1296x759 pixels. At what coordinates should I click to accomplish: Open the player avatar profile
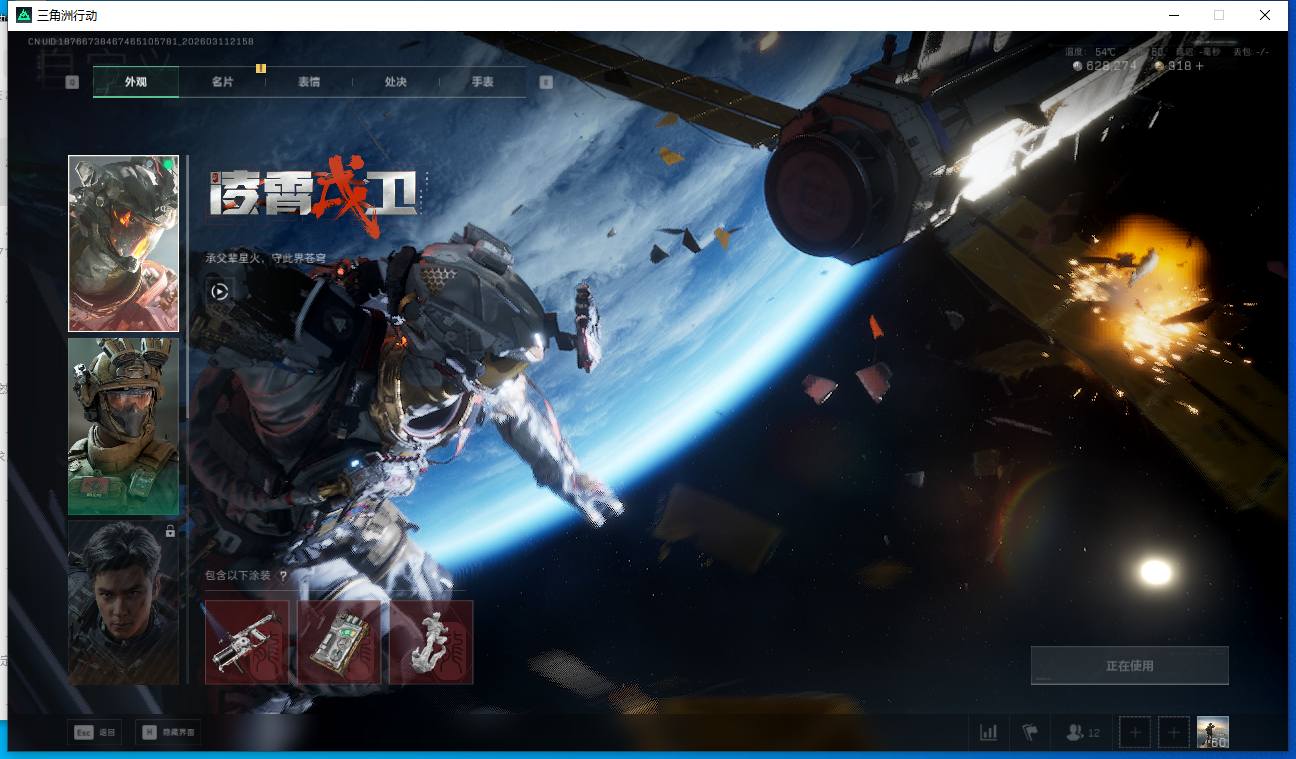[1212, 733]
